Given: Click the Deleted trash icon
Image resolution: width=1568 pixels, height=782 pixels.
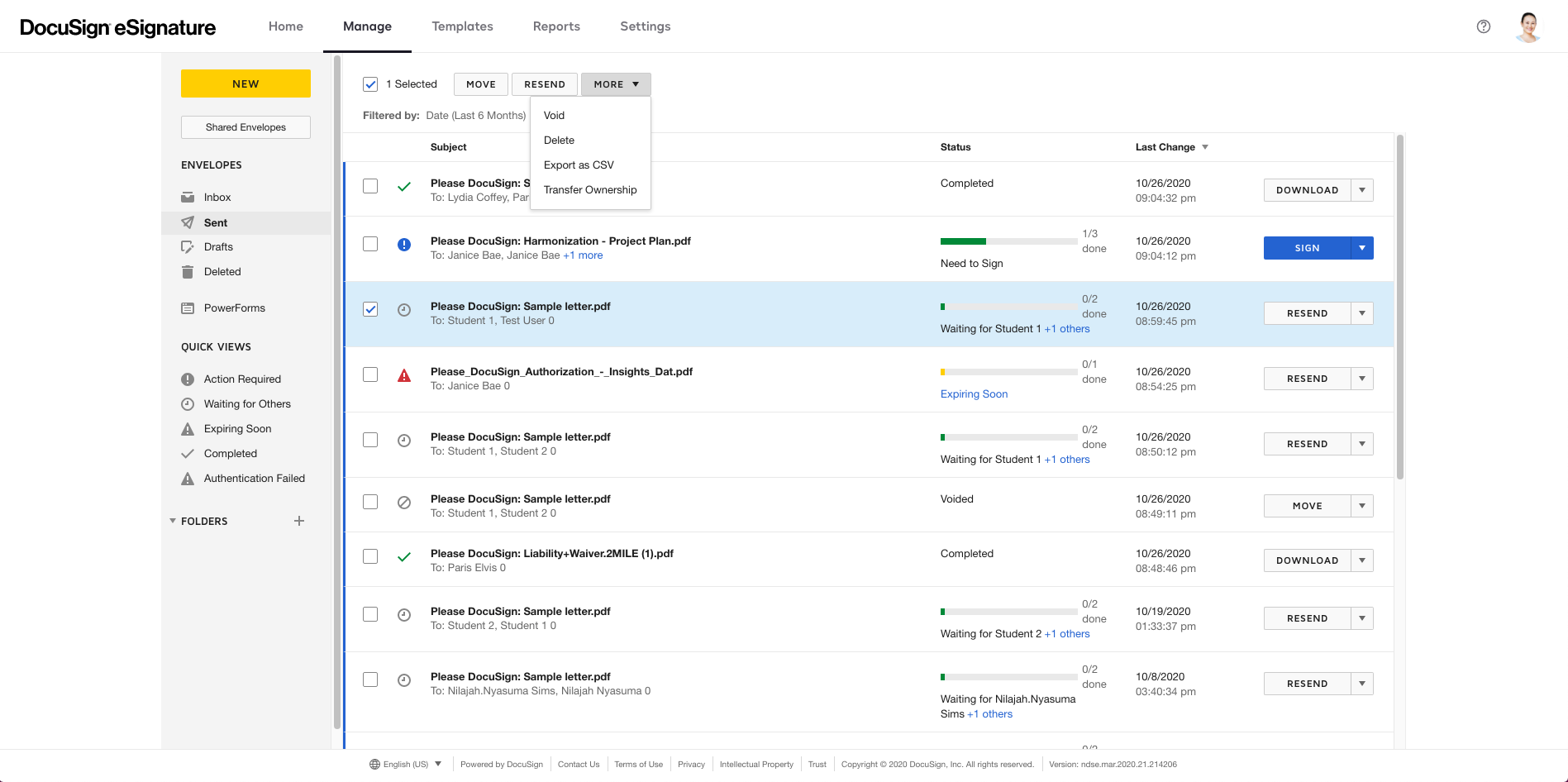Looking at the screenshot, I should click(188, 272).
